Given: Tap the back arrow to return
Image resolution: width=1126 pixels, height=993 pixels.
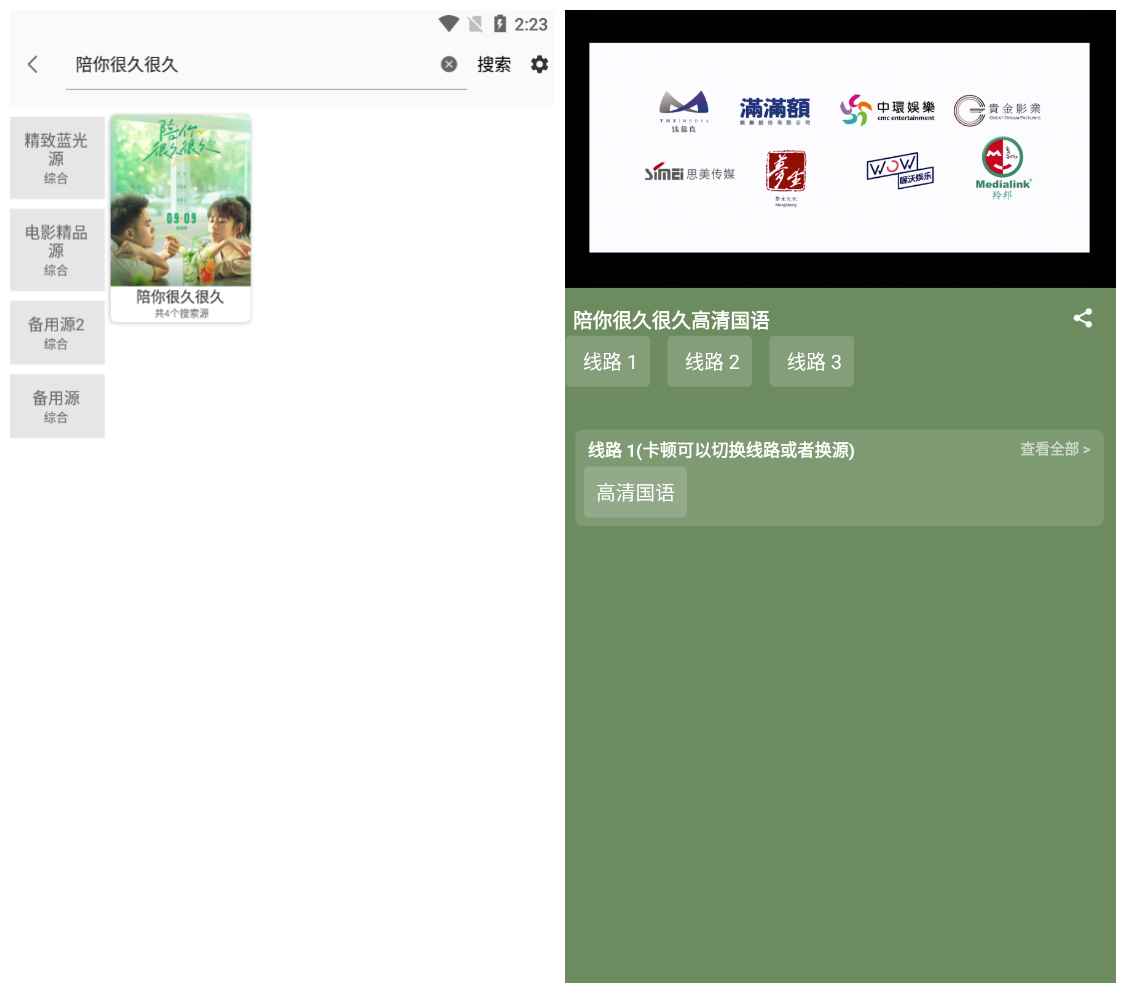Looking at the screenshot, I should coord(33,64).
